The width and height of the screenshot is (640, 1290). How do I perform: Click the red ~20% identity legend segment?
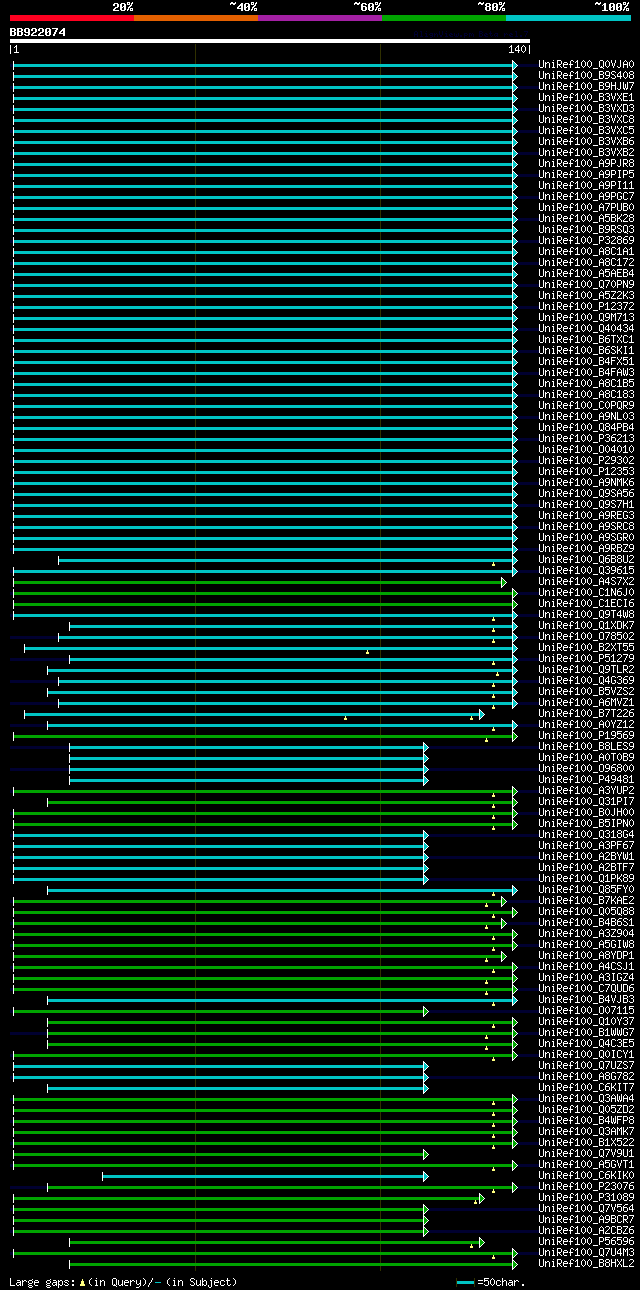[71, 18]
